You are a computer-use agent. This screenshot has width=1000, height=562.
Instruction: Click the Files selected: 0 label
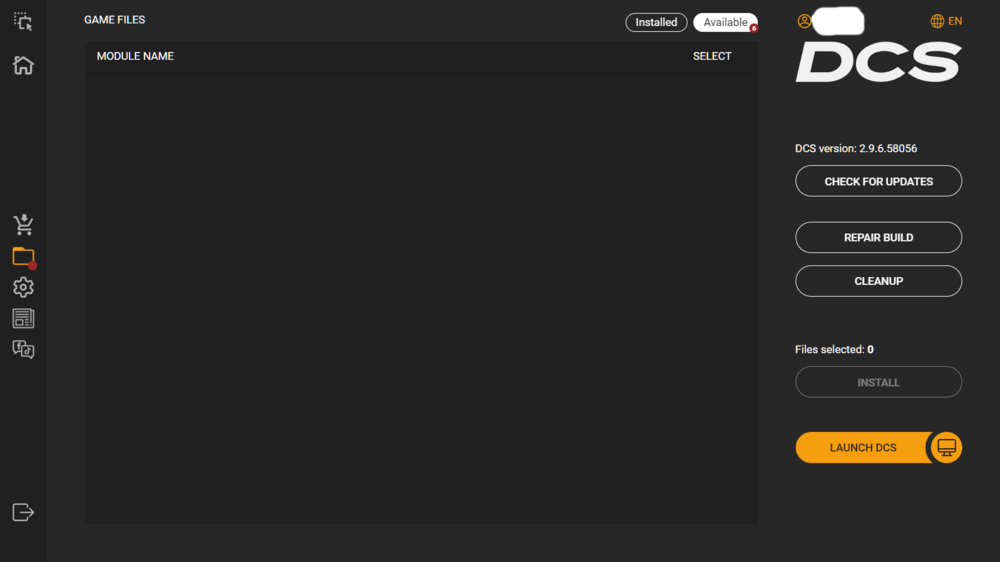834,350
